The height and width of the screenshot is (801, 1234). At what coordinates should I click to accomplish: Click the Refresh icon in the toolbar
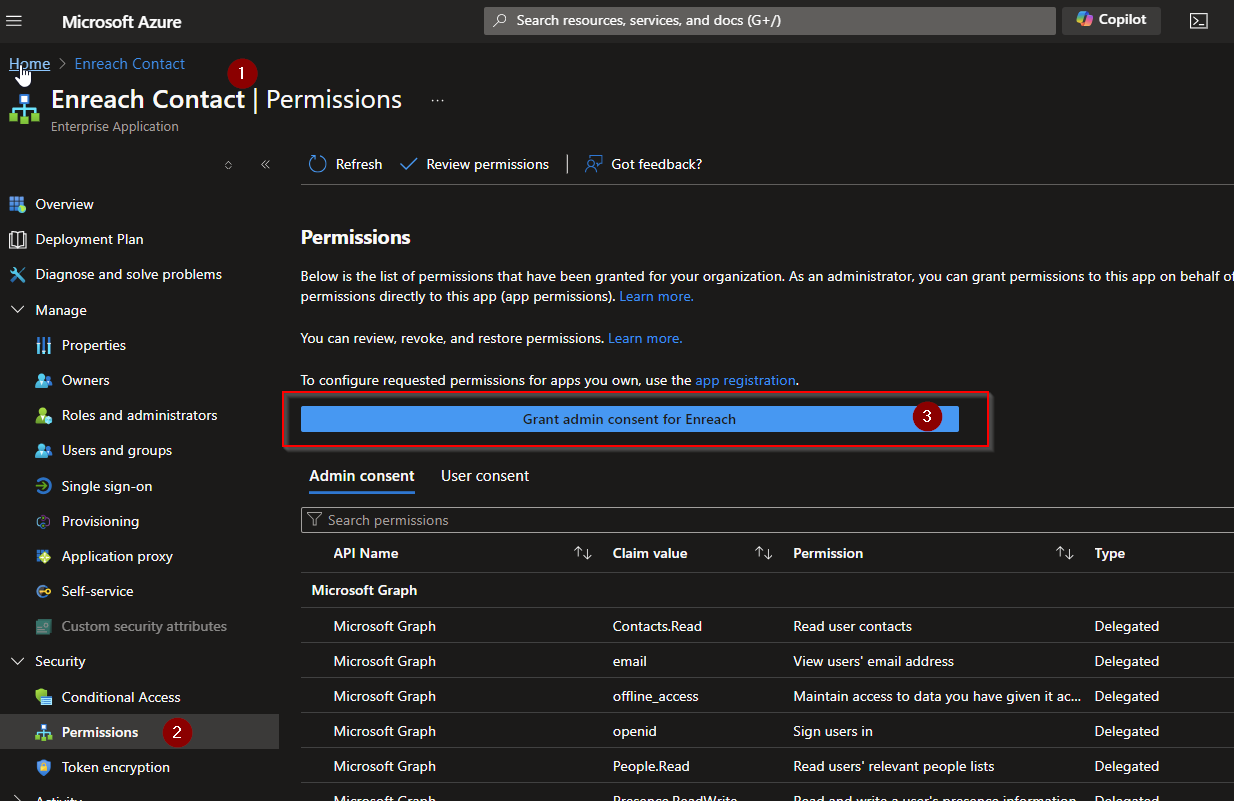point(318,164)
